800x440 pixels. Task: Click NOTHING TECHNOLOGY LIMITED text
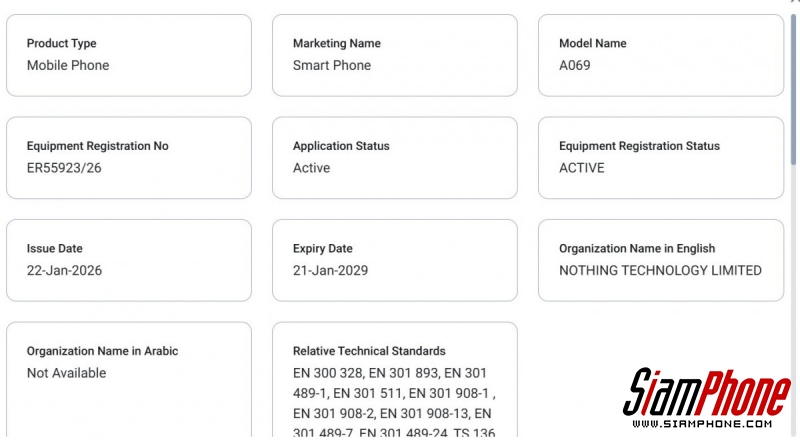point(660,271)
